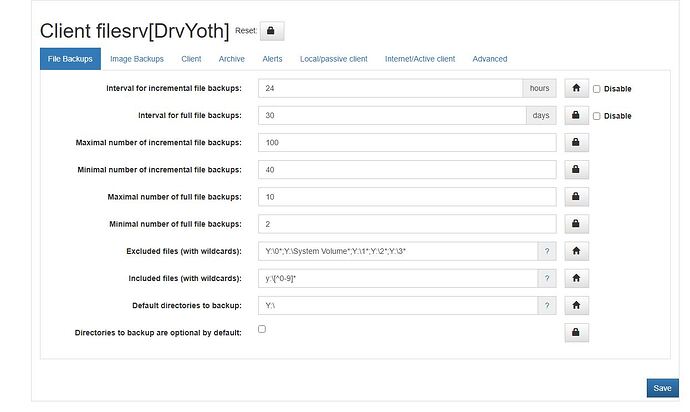
Task: Disable incremental file backups interval checkbox
Action: (x=597, y=88)
